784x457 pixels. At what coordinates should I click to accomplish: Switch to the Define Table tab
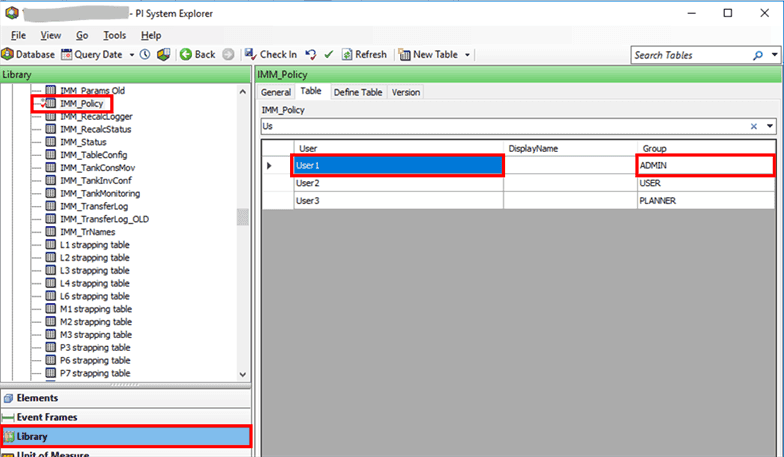pyautogui.click(x=358, y=92)
